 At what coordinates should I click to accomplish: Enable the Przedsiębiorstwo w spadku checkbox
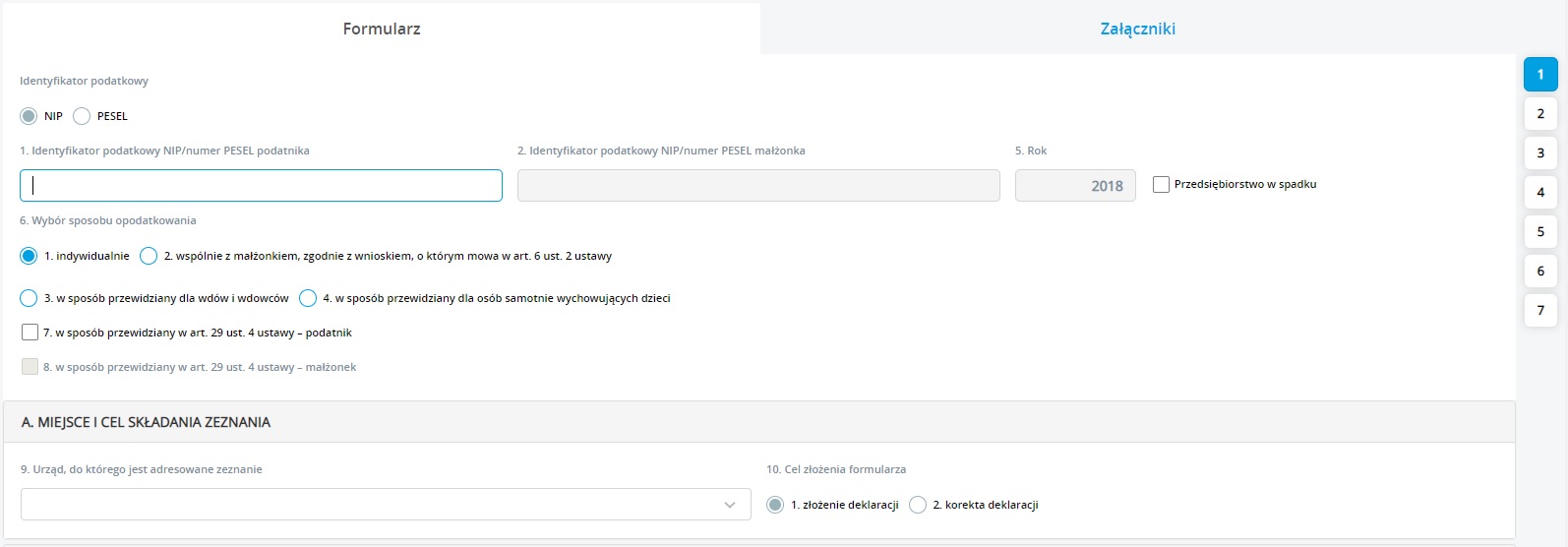1161,185
